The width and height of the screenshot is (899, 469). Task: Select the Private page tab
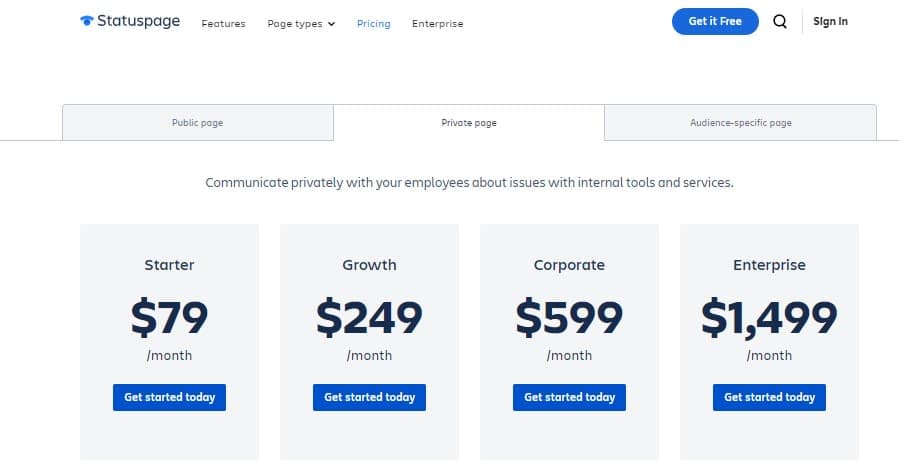469,122
